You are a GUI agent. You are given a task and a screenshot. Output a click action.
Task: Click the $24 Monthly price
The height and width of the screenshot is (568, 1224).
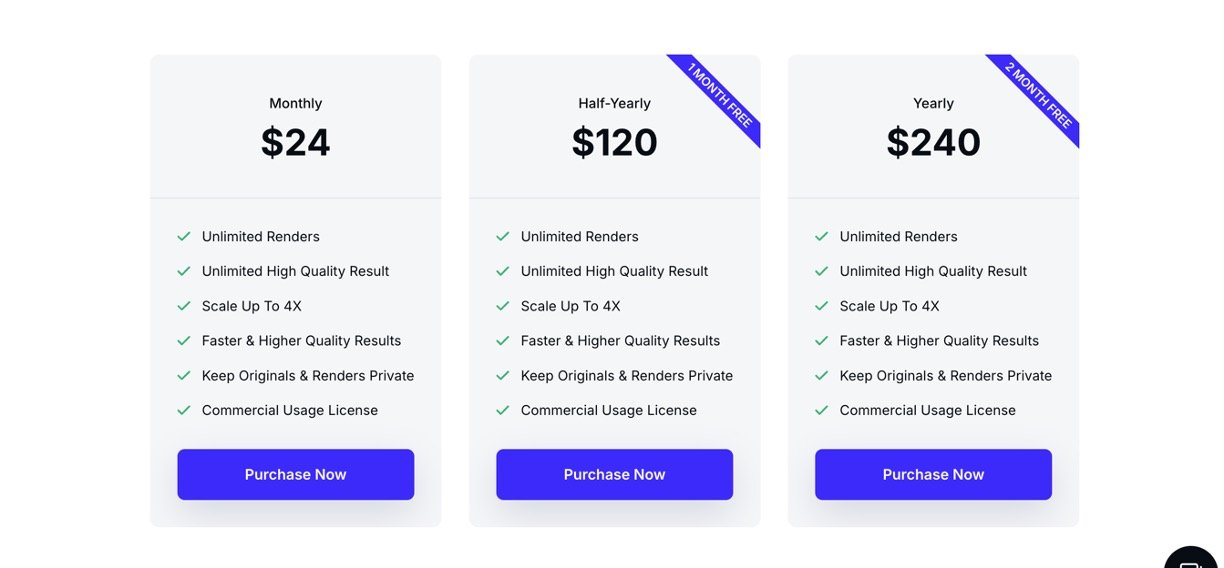coord(295,142)
